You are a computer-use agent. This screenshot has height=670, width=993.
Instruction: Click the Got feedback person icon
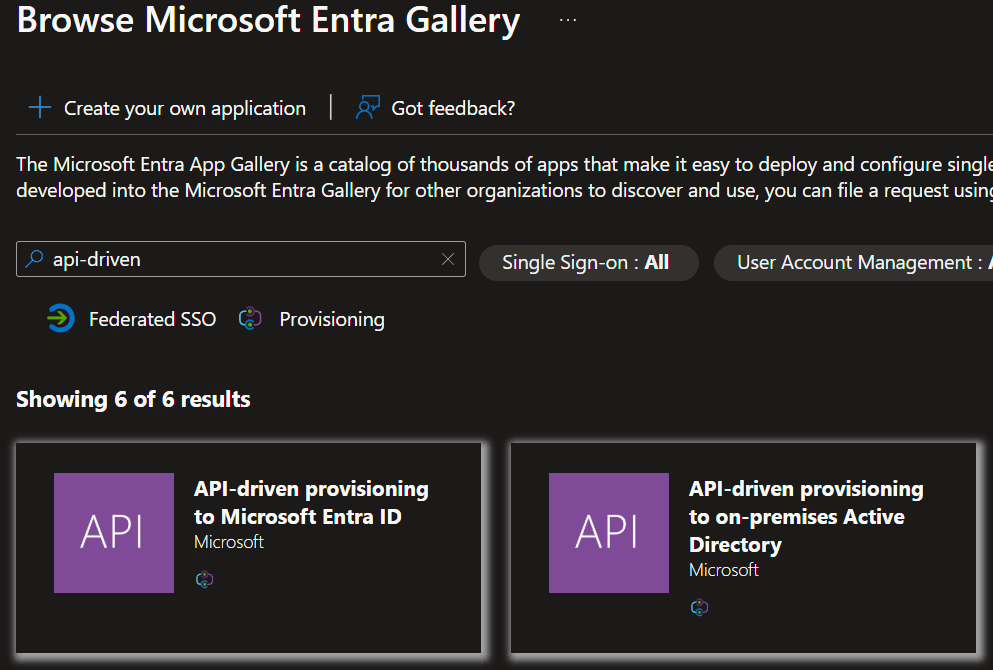coord(367,108)
